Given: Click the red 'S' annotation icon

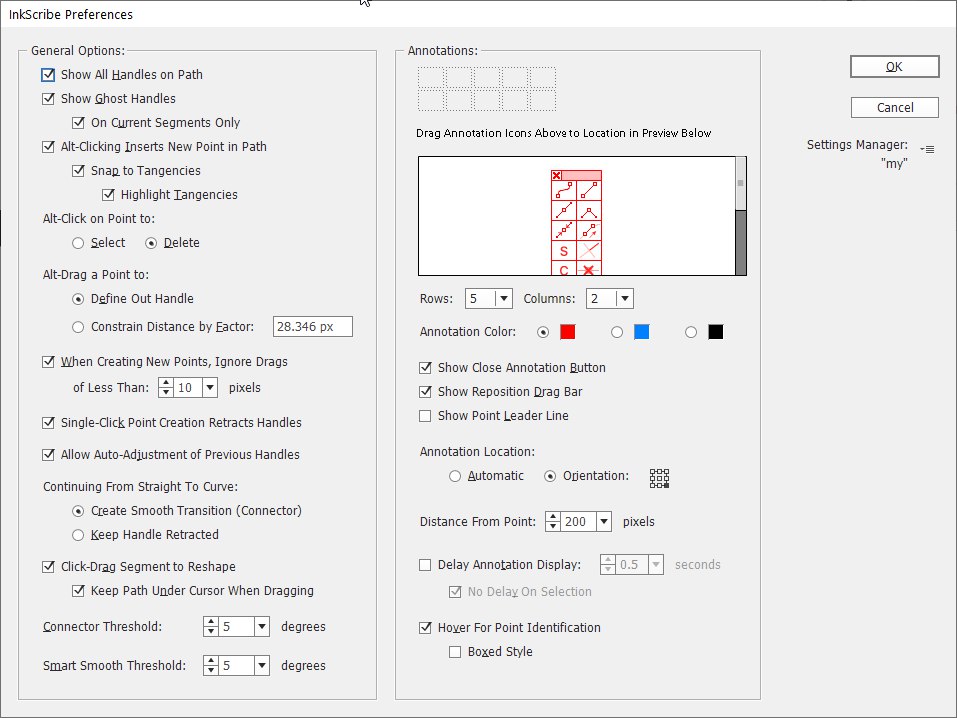Looking at the screenshot, I should pos(564,251).
